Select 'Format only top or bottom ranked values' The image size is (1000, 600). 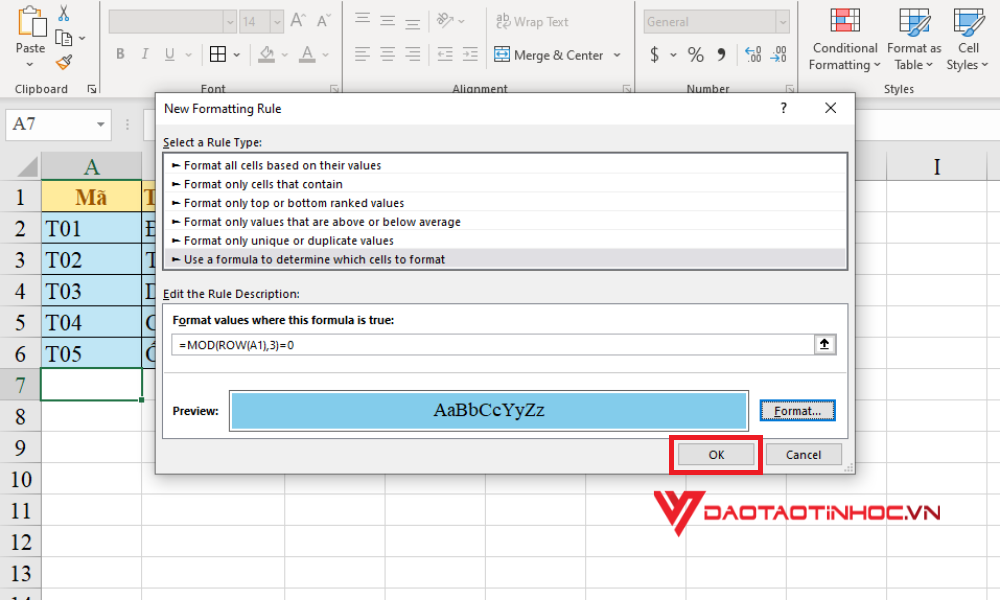tap(505, 203)
